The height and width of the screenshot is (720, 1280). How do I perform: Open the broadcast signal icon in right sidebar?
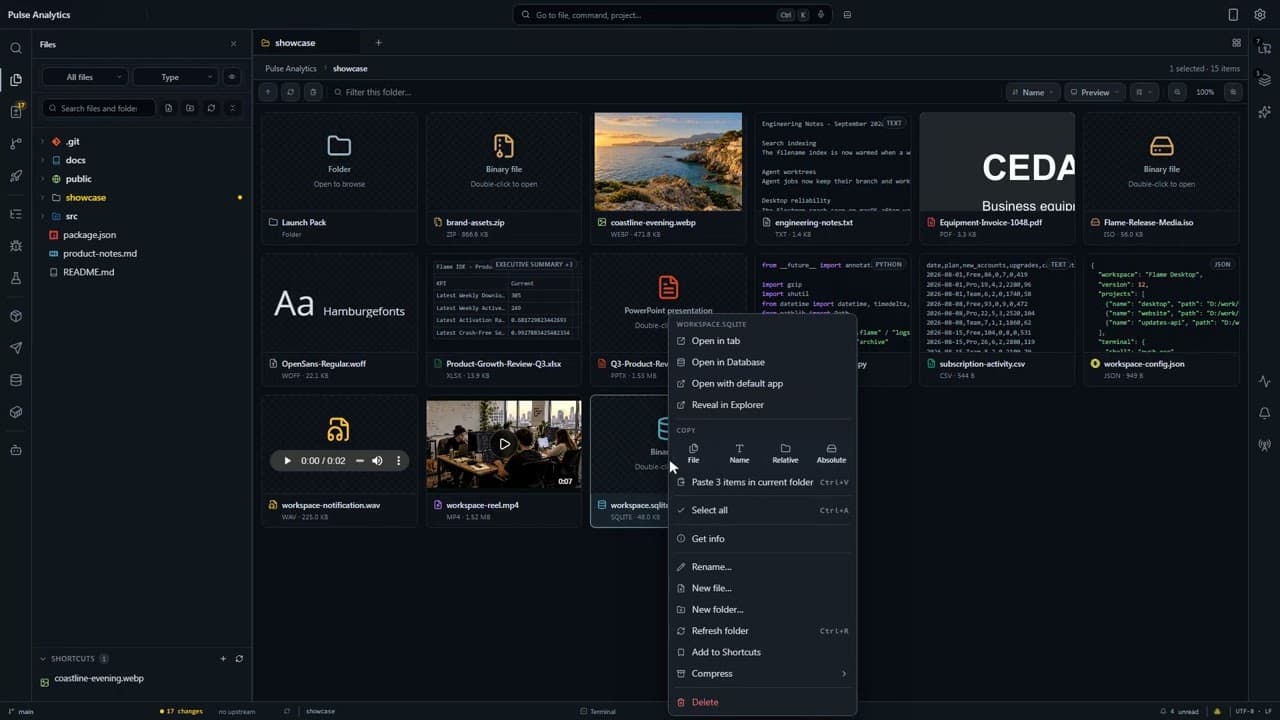pos(1264,445)
